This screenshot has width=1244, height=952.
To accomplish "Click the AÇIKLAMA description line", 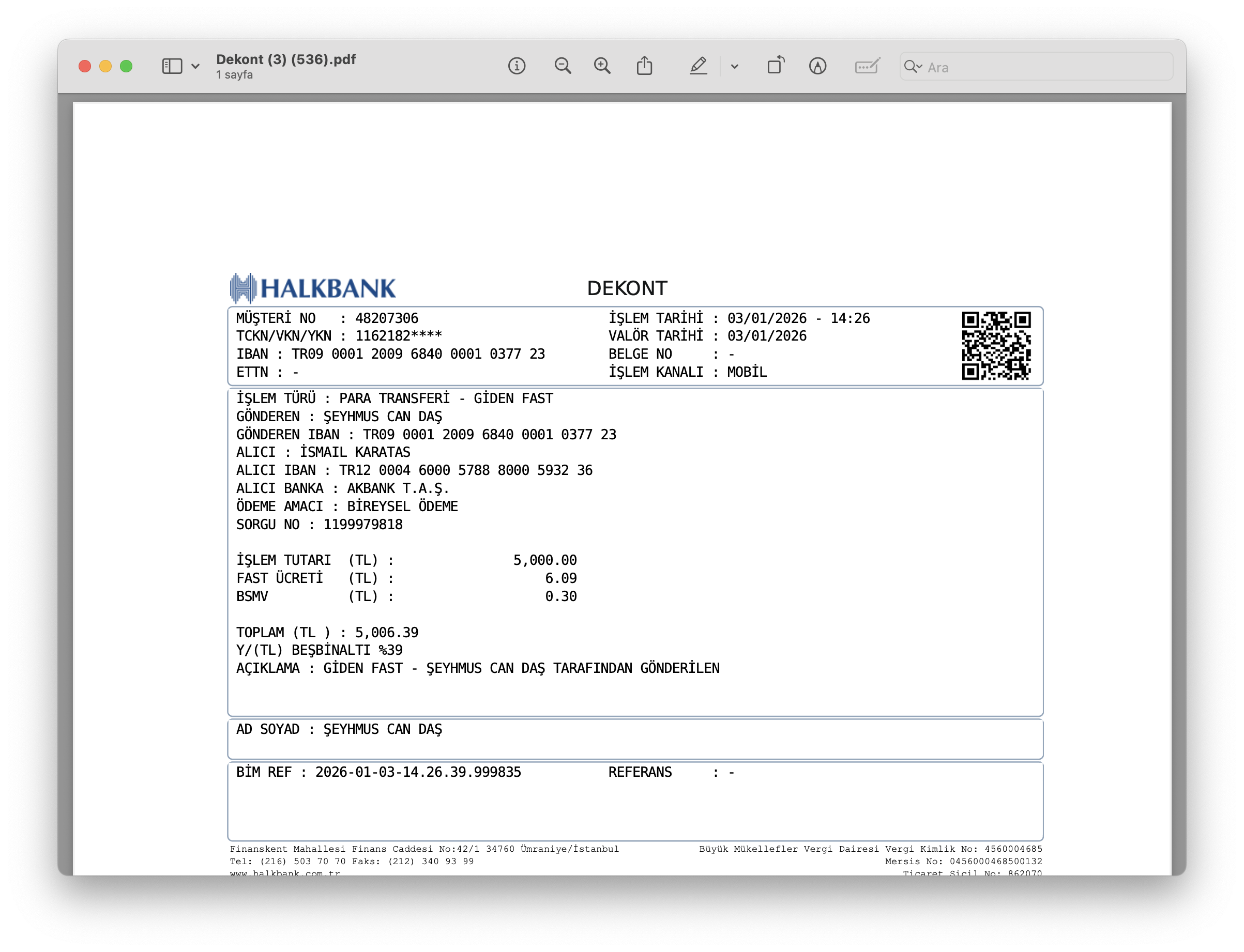I will [478, 669].
